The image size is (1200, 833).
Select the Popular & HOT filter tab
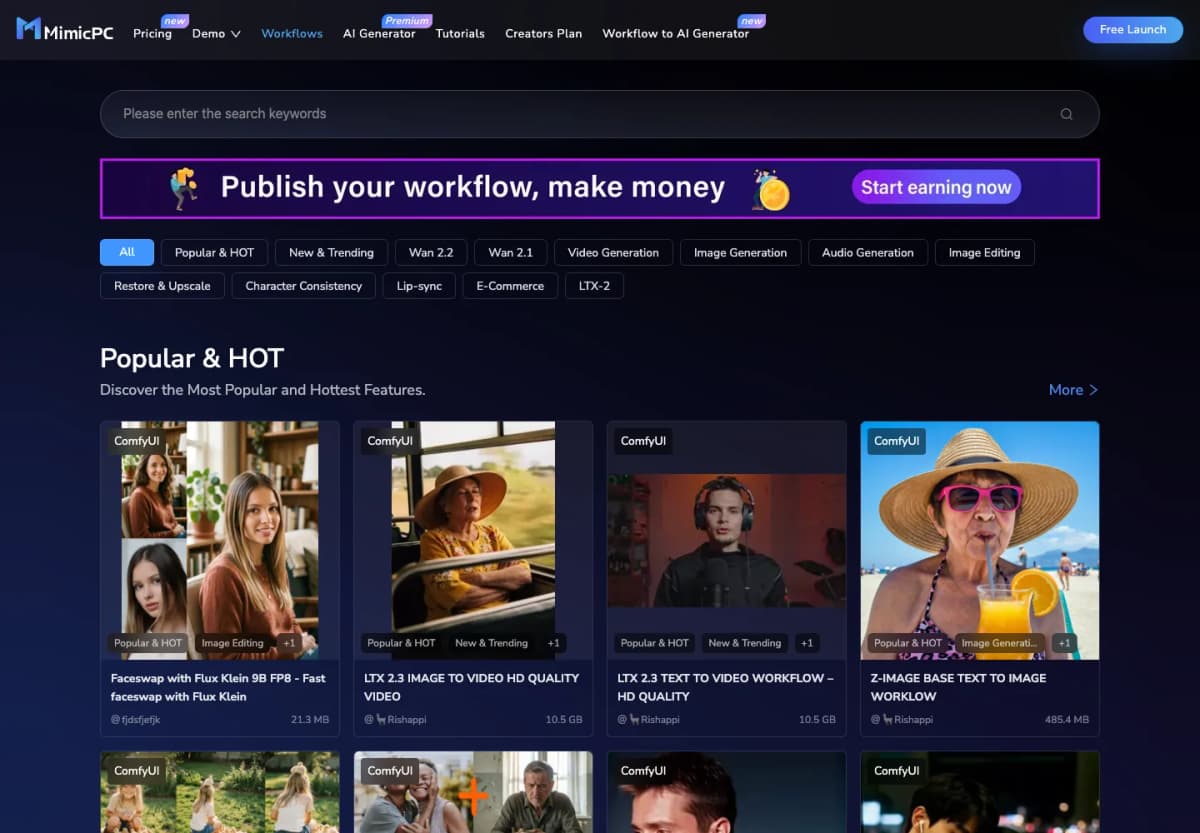[214, 252]
